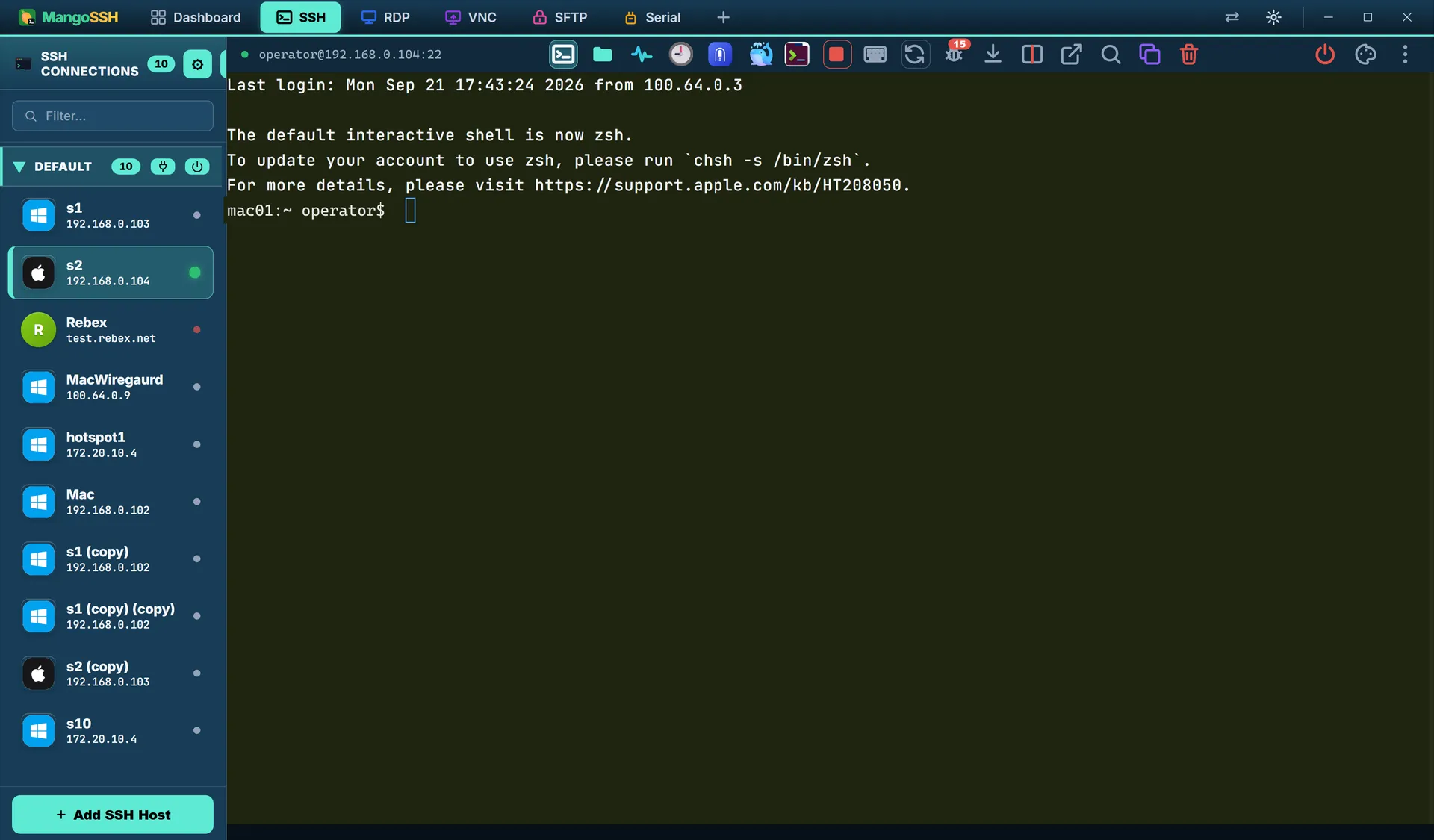Click the red power disconnect icon
This screenshot has height=840, width=1434.
coord(1325,55)
